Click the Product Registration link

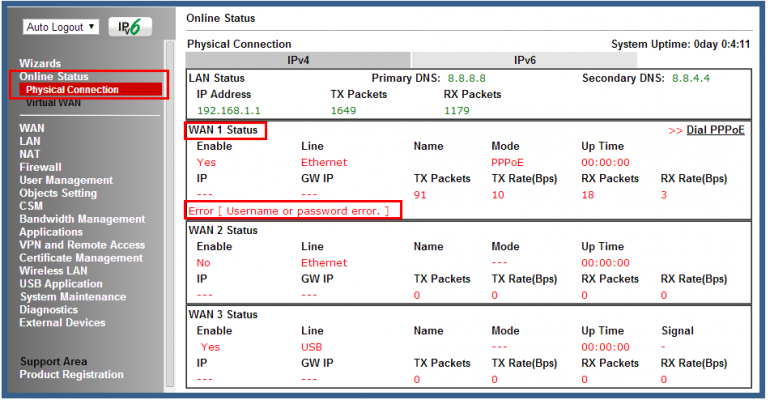[x=72, y=375]
